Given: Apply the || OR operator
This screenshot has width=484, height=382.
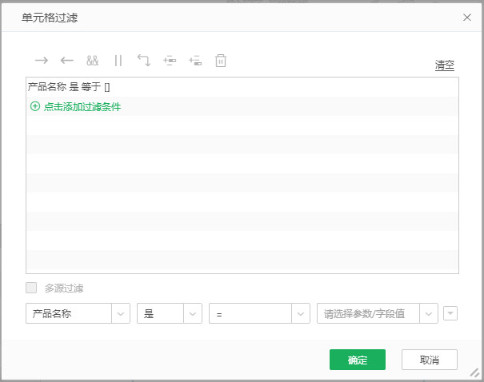Looking at the screenshot, I should (x=118, y=61).
